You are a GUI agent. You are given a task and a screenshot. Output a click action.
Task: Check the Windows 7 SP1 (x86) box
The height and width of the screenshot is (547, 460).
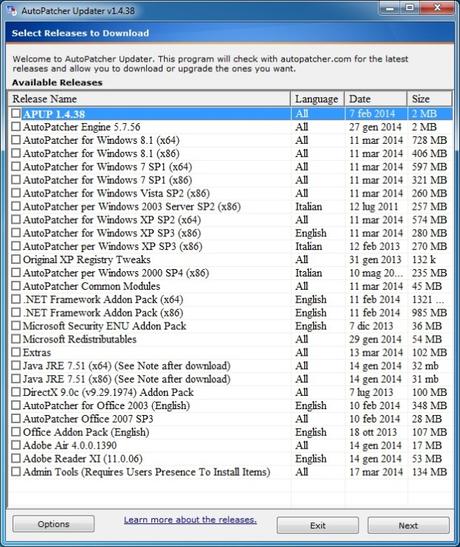click(16, 180)
